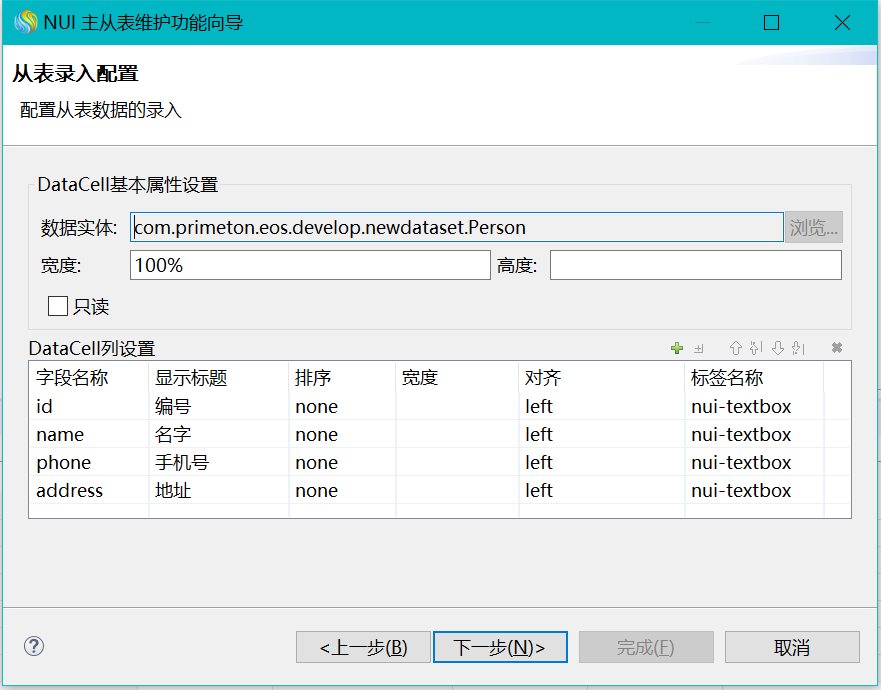Open help with the question mark icon
This screenshot has width=881, height=690.
[34, 646]
